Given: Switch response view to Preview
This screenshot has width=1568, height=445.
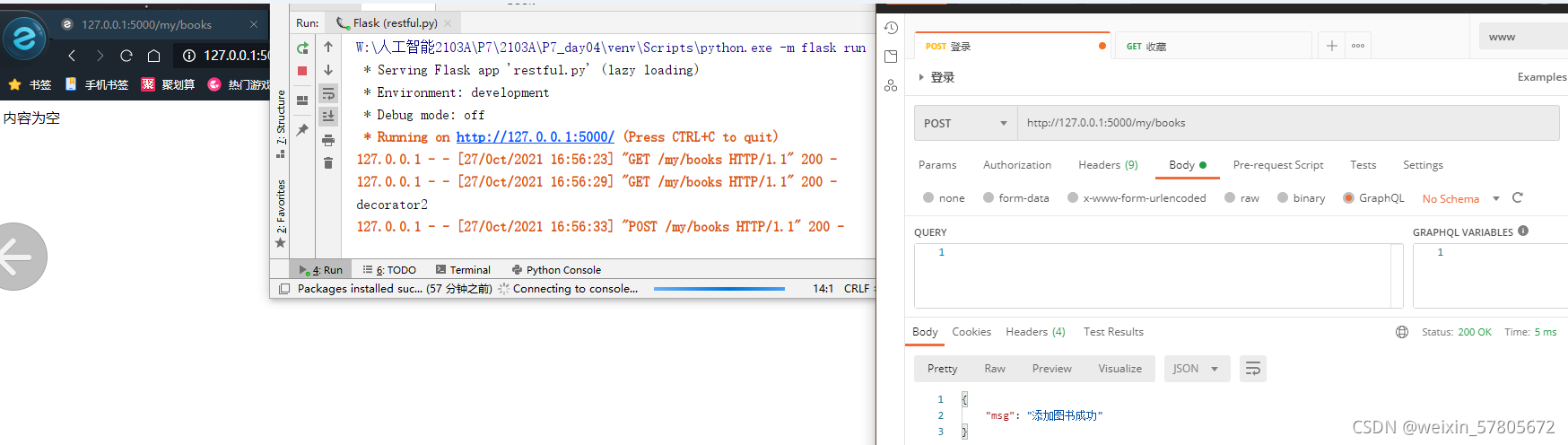Looking at the screenshot, I should point(1051,369).
